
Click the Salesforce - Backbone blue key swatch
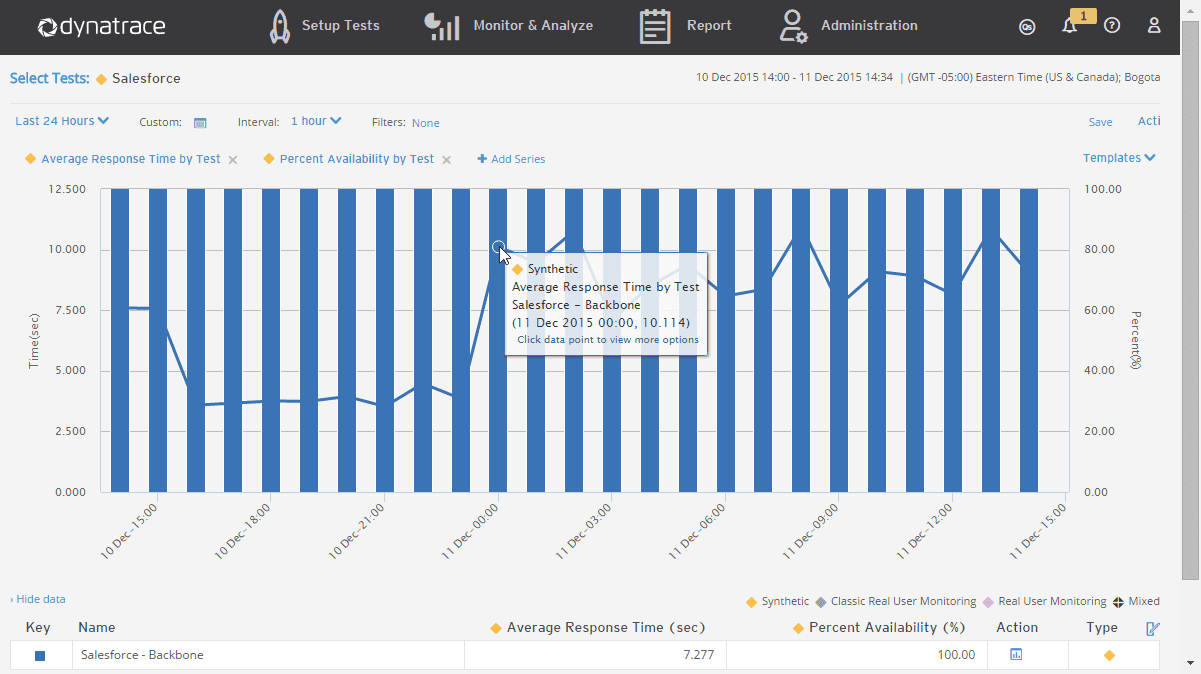click(x=40, y=656)
